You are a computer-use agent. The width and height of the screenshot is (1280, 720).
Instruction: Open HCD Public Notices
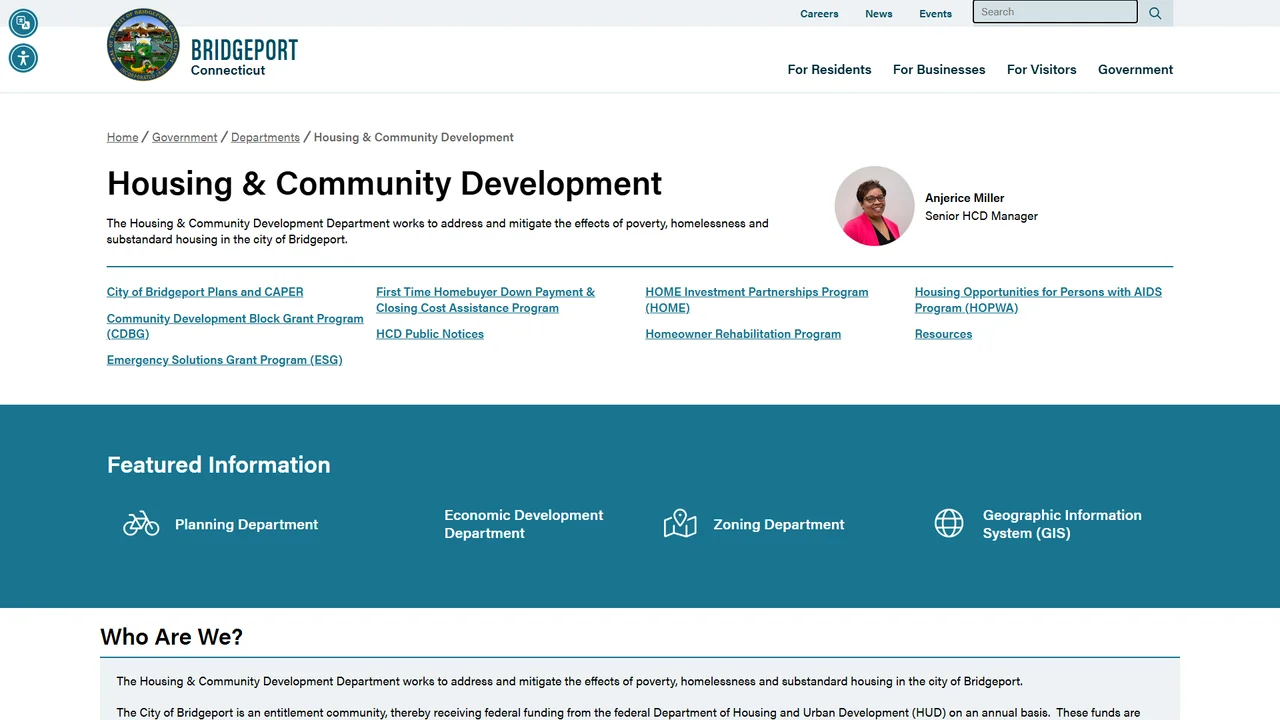point(430,334)
